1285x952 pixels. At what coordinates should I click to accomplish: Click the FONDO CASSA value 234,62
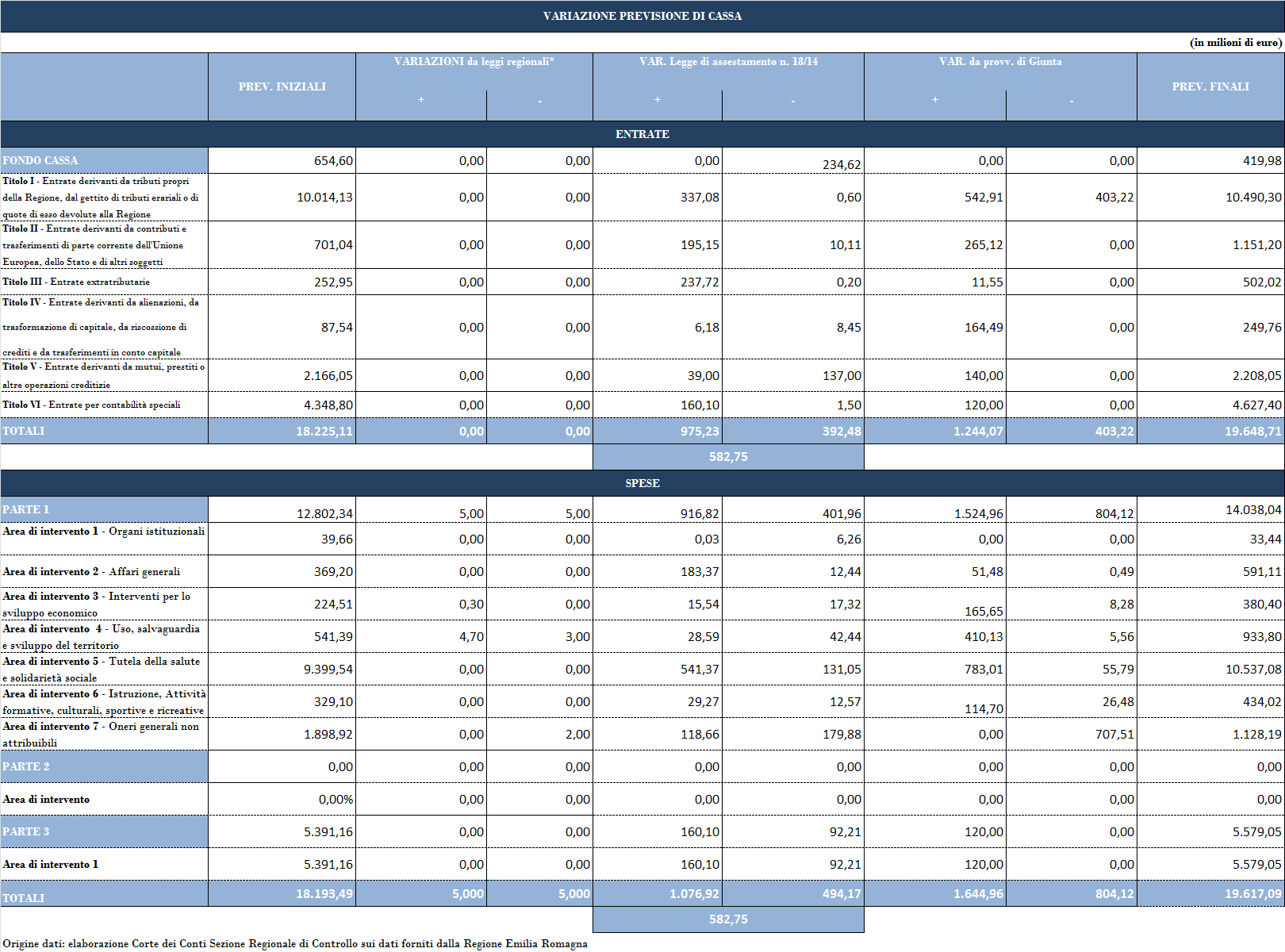[x=842, y=164]
